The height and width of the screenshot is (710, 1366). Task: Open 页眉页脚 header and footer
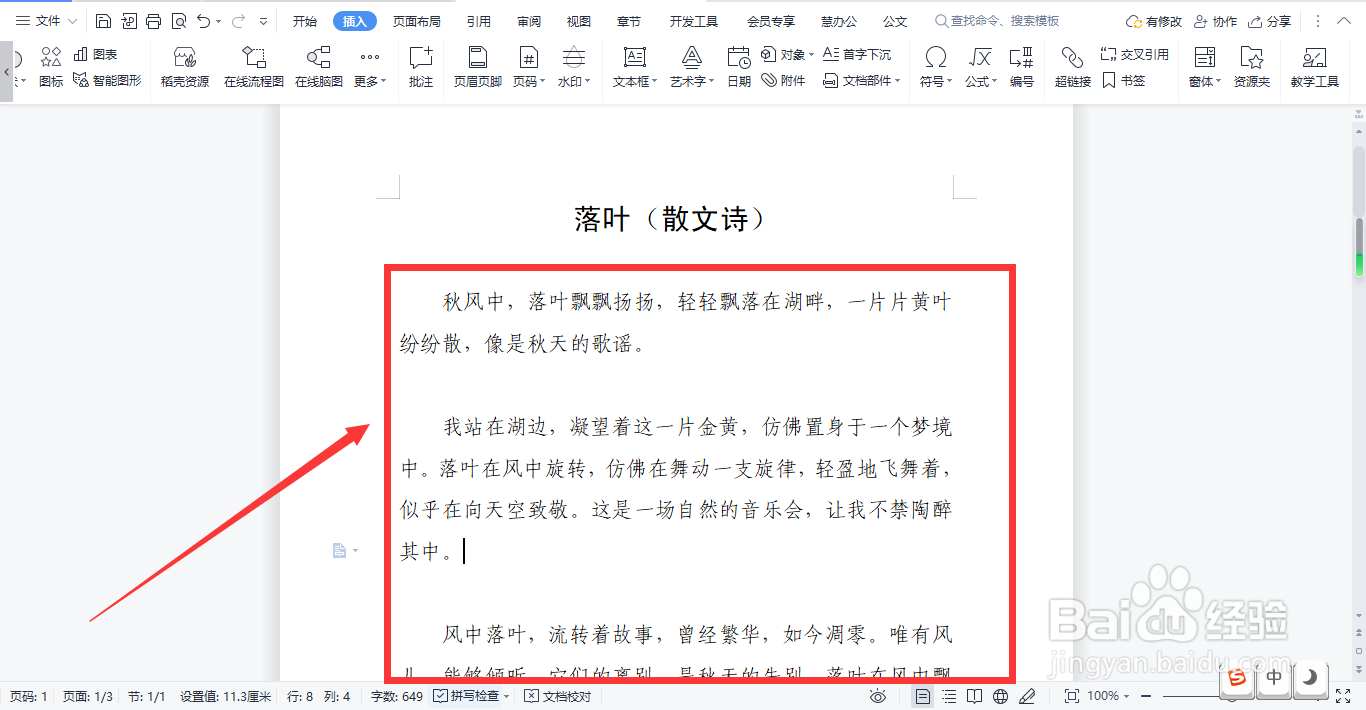coord(478,67)
